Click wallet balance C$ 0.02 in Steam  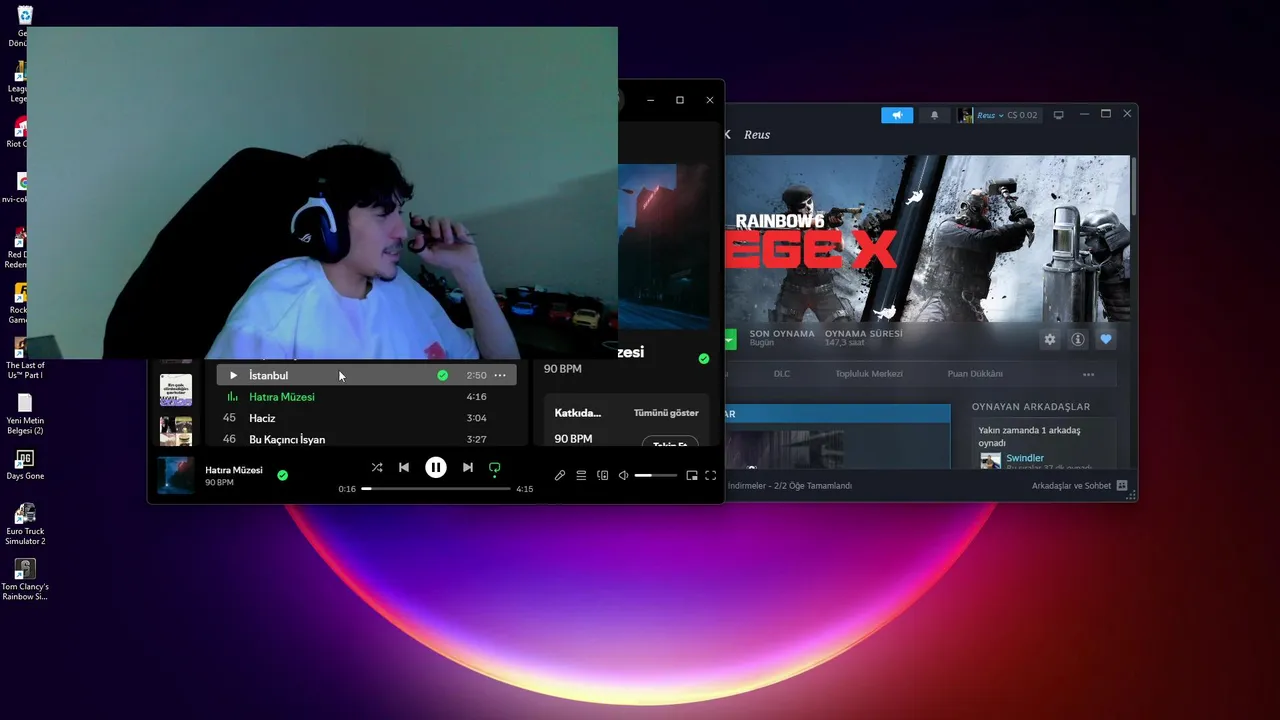1022,115
